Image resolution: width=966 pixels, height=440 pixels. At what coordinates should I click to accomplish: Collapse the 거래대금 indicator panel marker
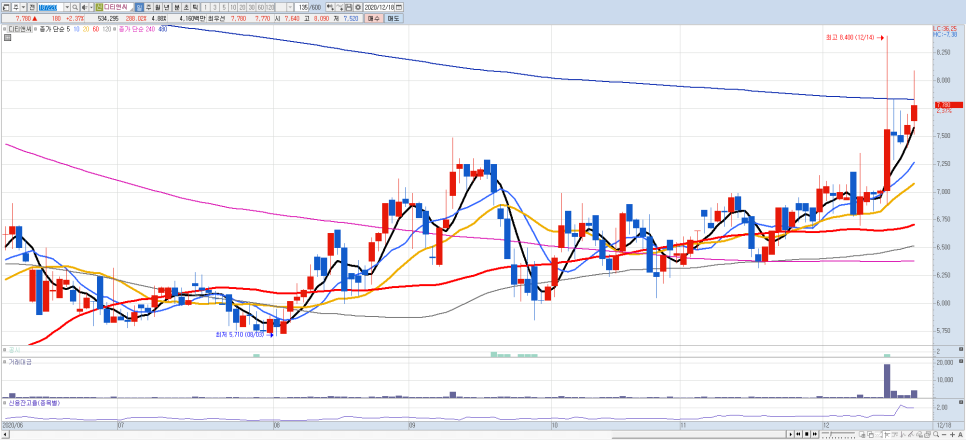click(4, 361)
